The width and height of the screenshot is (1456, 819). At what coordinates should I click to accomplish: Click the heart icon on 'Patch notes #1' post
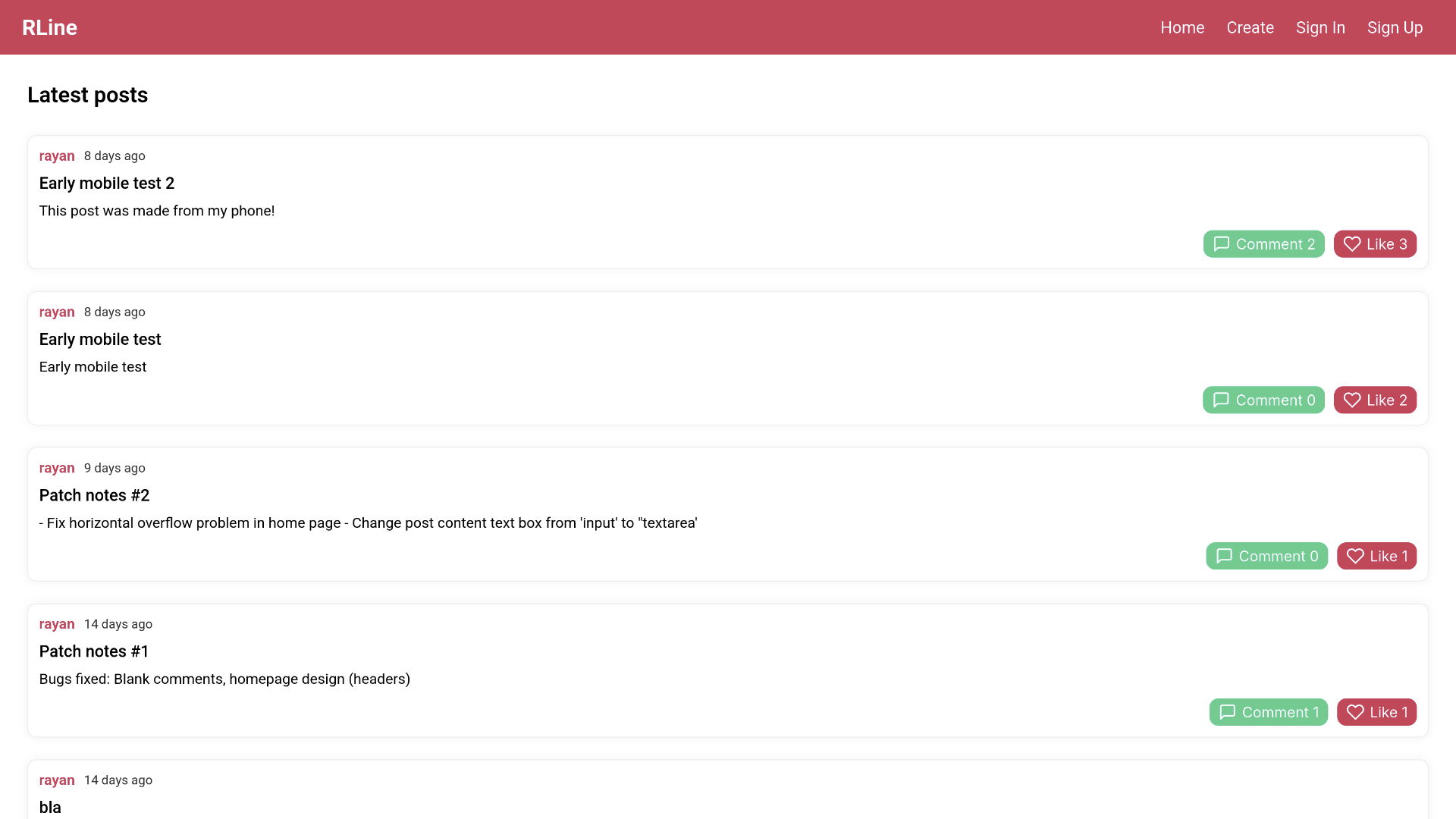(1354, 713)
